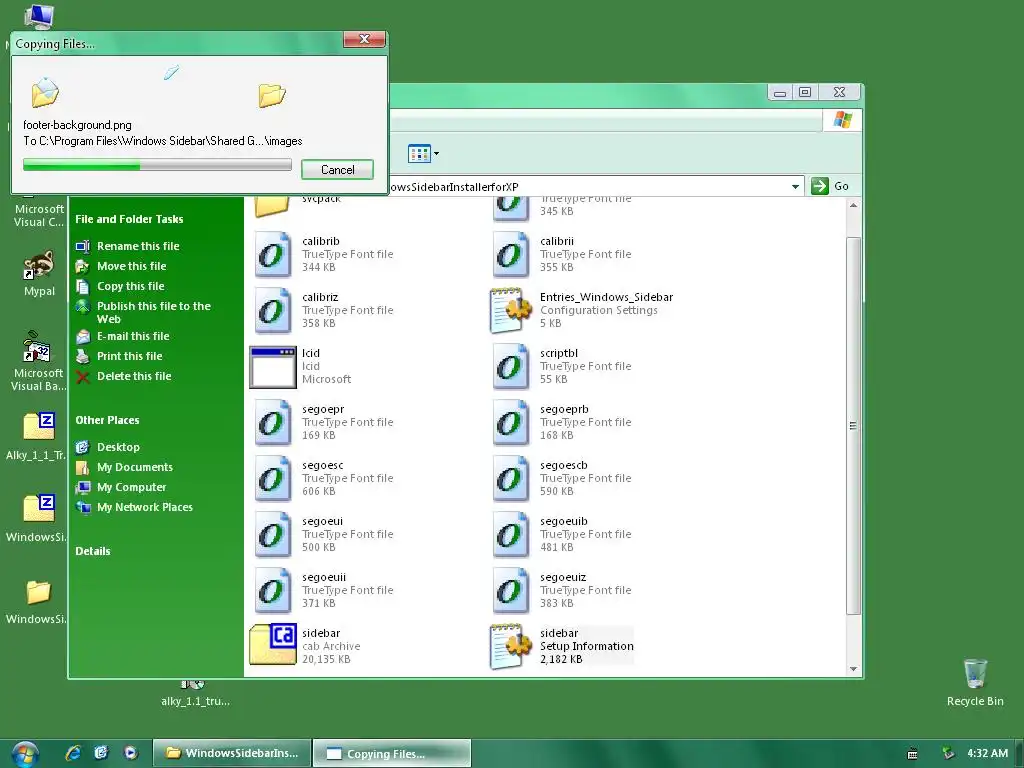Click the vertical scrollbar thumb
The image size is (1024, 768).
[853, 425]
